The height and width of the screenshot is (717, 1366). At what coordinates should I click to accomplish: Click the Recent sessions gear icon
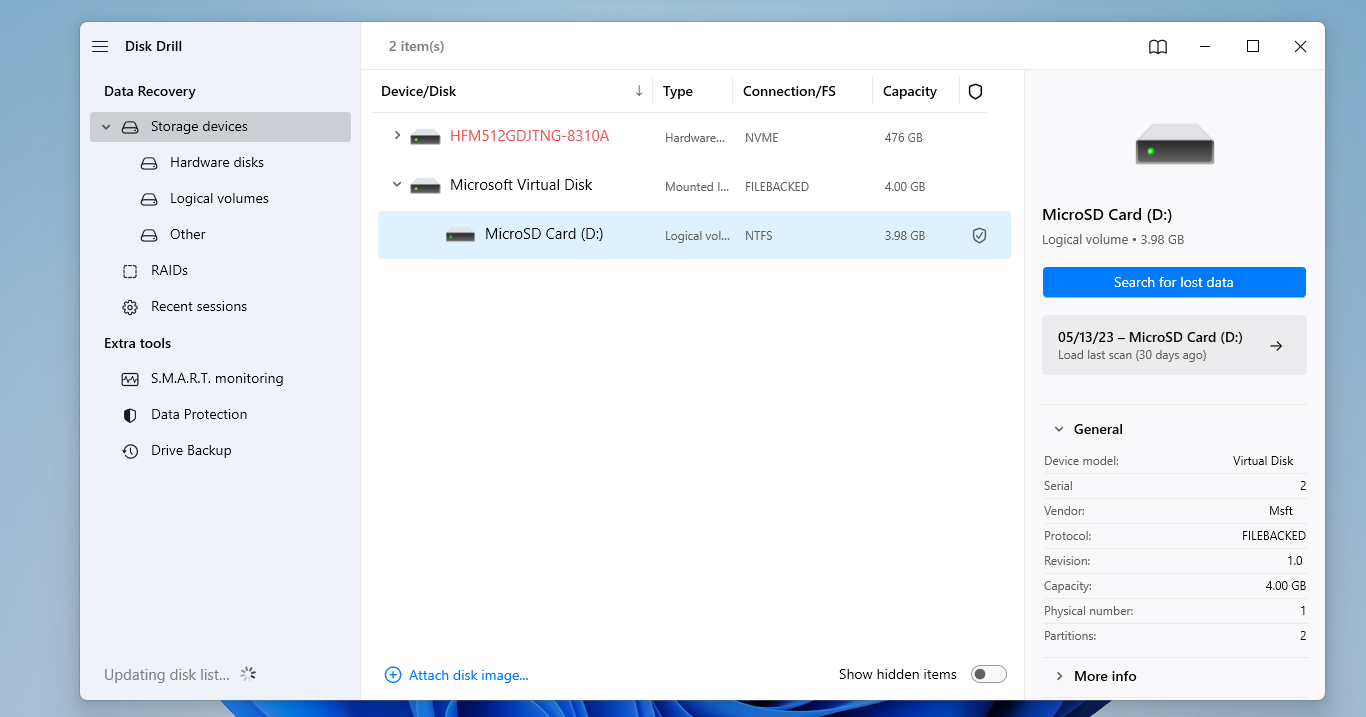pos(130,307)
